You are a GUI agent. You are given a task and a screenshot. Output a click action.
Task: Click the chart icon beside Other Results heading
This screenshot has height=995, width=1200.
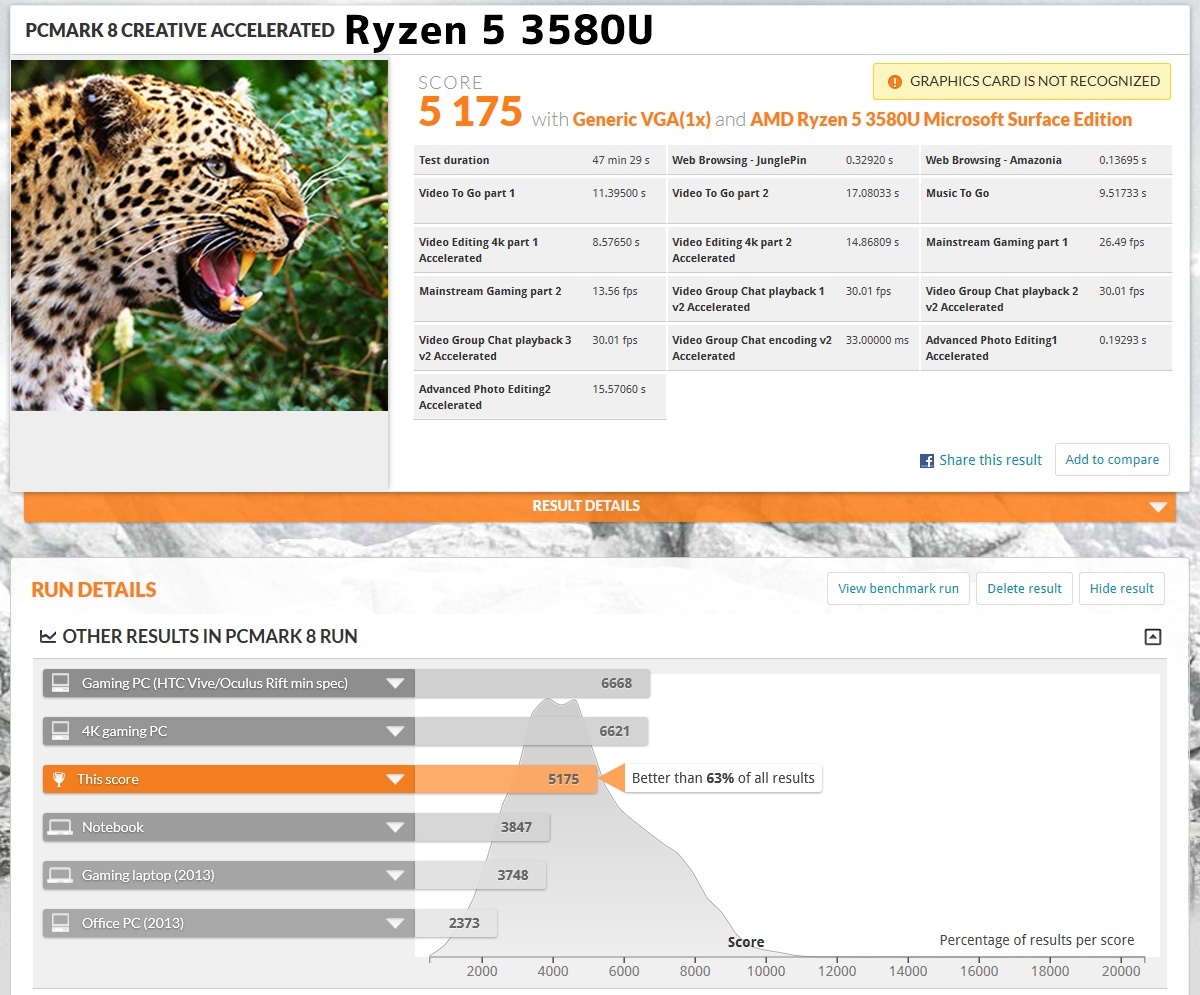47,636
